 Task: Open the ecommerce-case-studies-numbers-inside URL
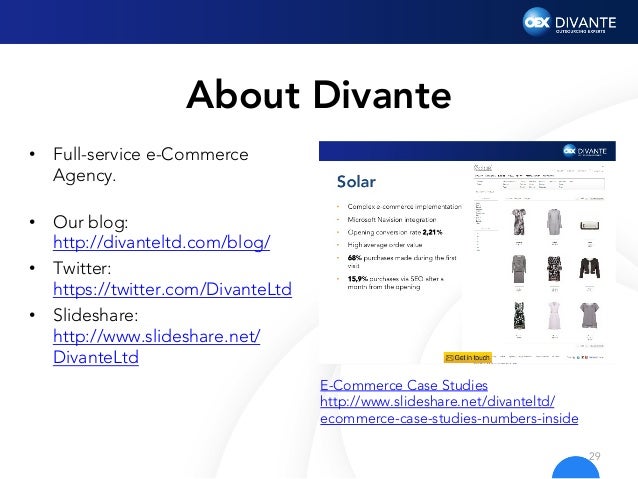point(449,410)
